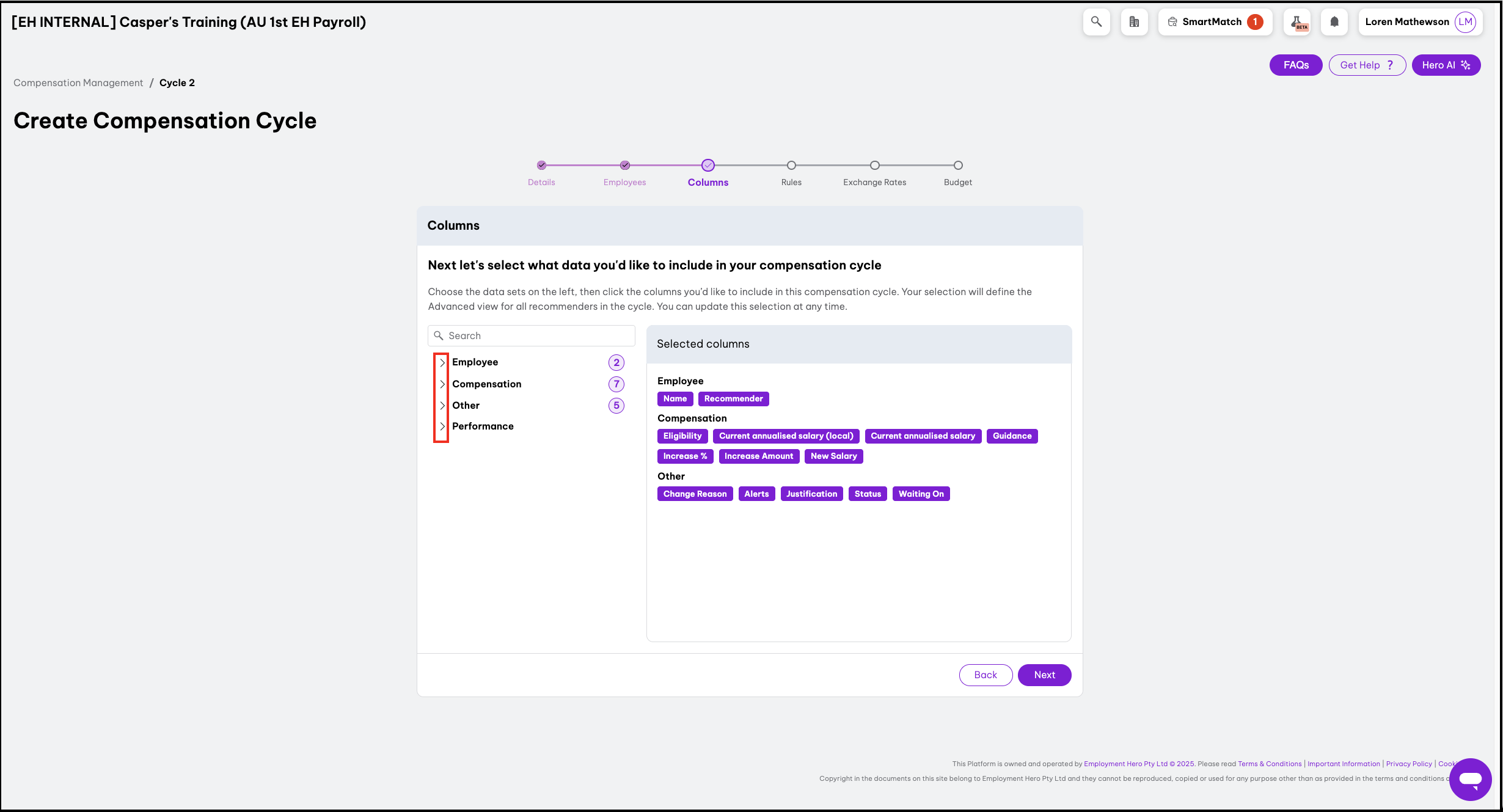The image size is (1503, 812).
Task: Click the Next button
Action: 1044,675
